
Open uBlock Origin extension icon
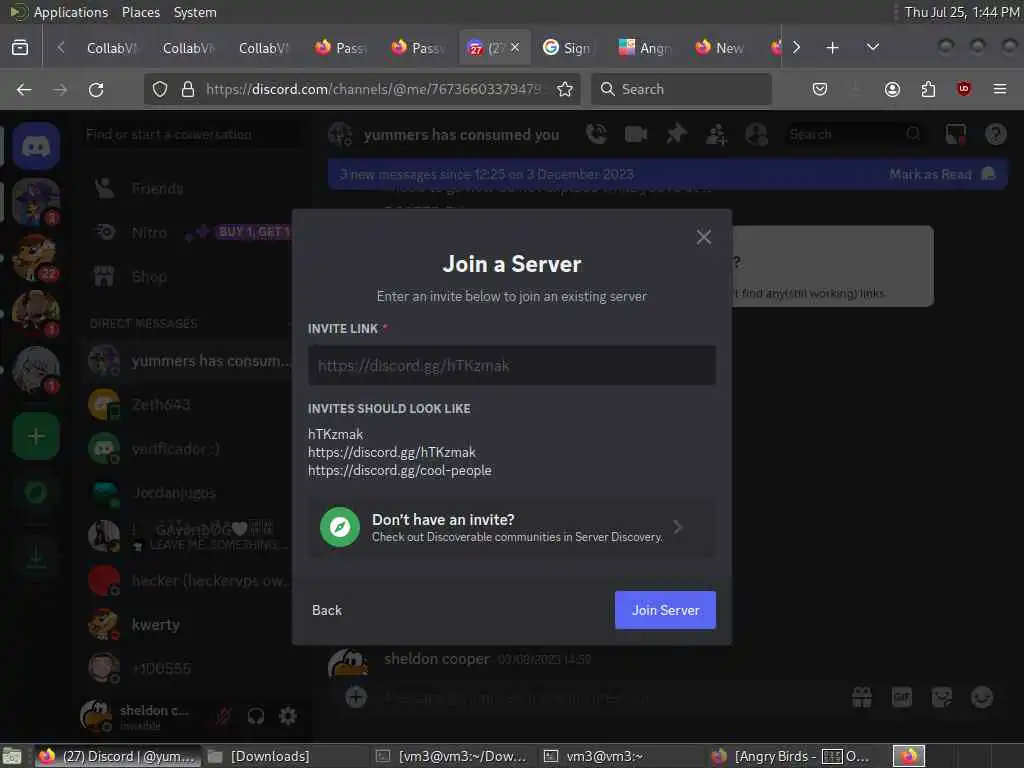click(x=963, y=89)
